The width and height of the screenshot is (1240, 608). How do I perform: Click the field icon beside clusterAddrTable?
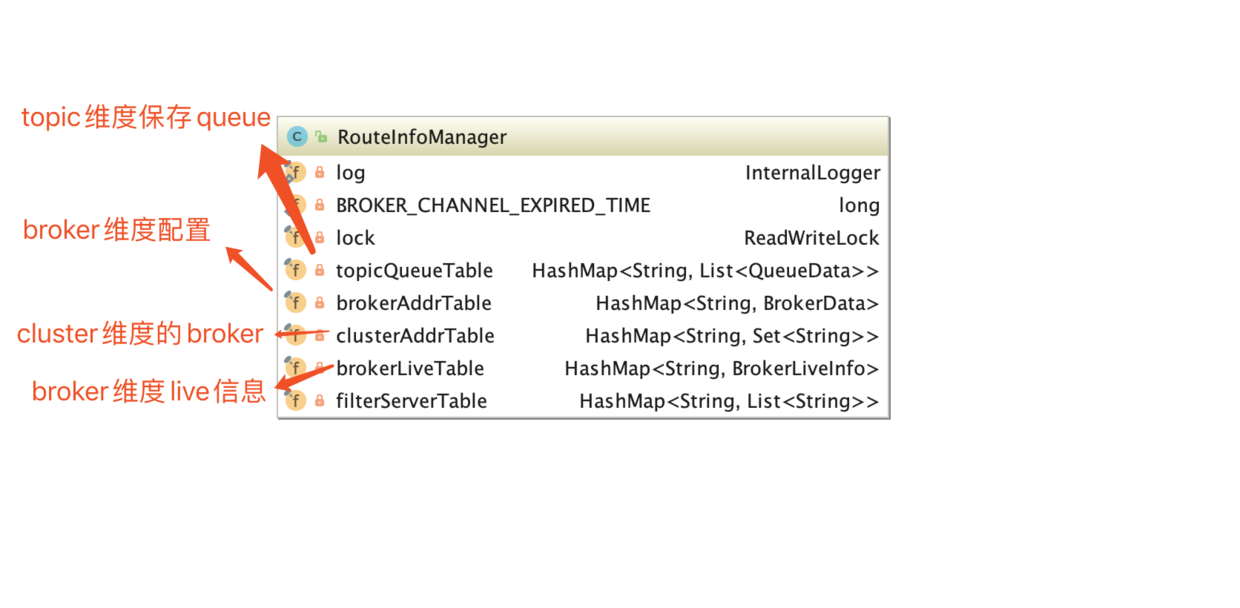point(296,336)
